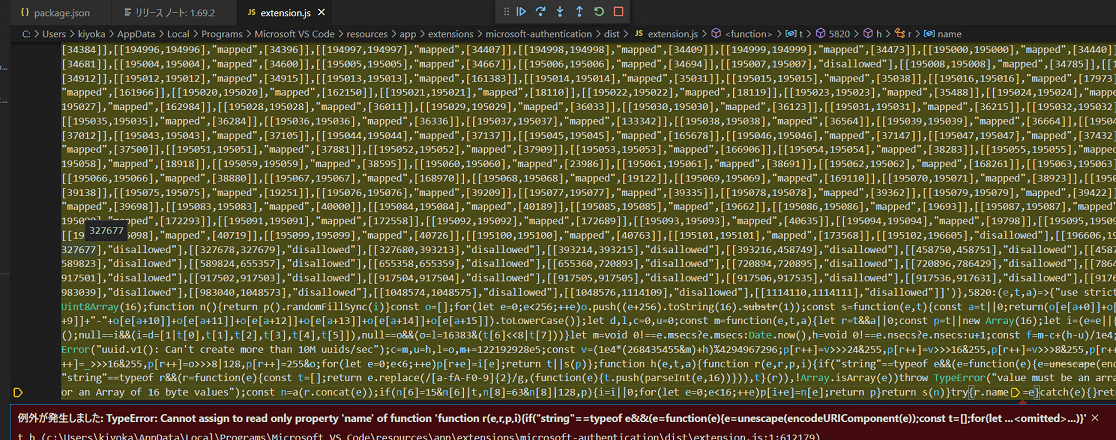Grab the debug toolbar drag handle
Image resolution: width=1116 pixels, height=440 pixels.
point(506,11)
